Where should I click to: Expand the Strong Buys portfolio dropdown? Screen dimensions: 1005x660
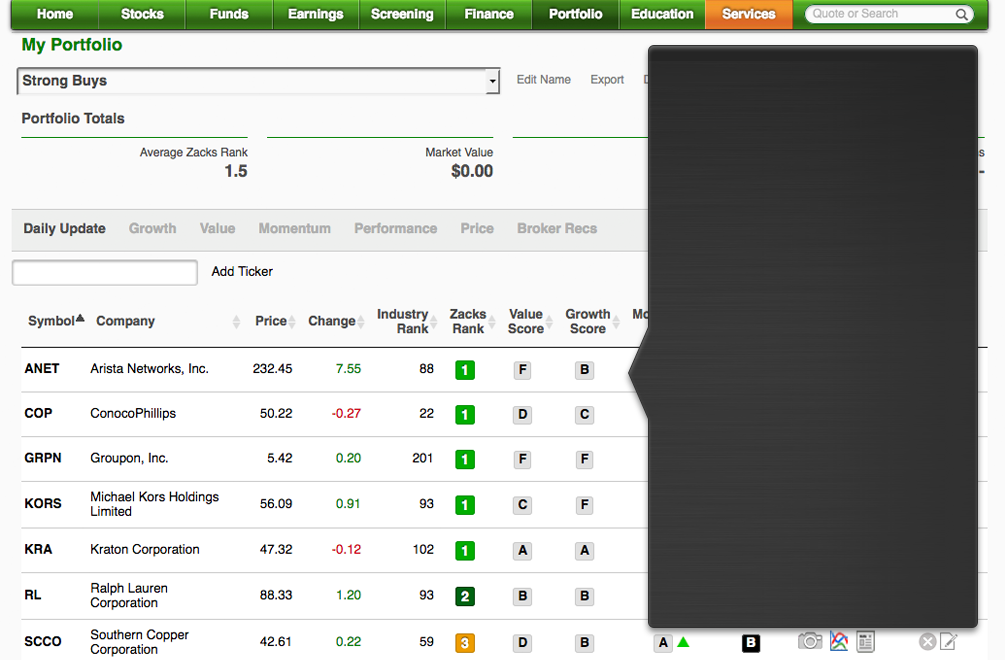click(x=492, y=82)
